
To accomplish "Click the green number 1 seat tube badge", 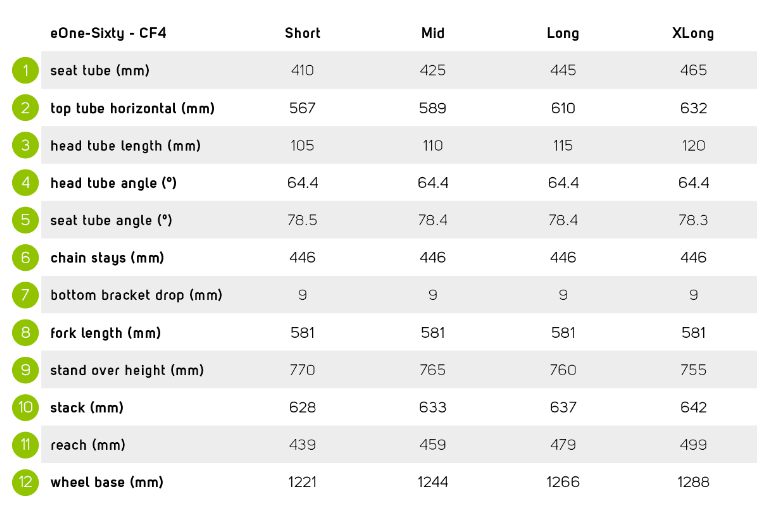I will [25, 70].
